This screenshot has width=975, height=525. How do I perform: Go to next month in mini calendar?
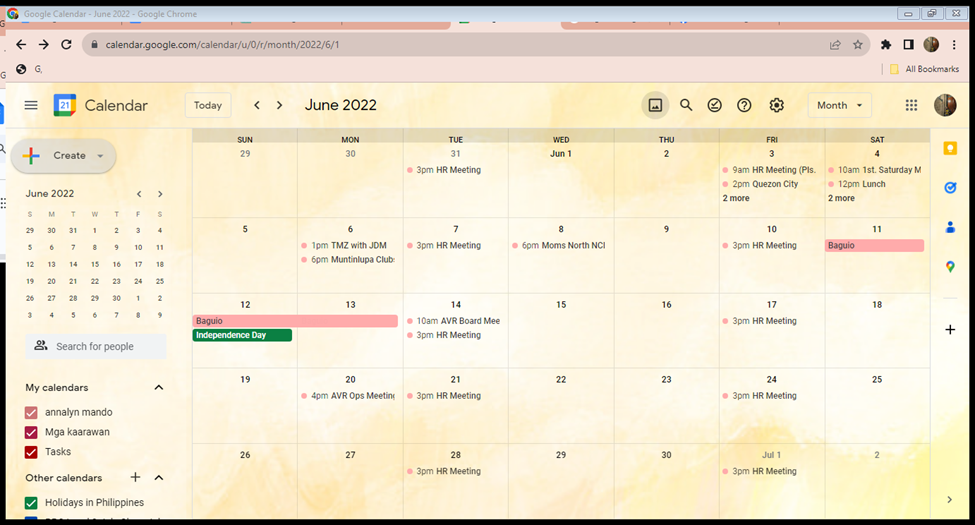(160, 194)
